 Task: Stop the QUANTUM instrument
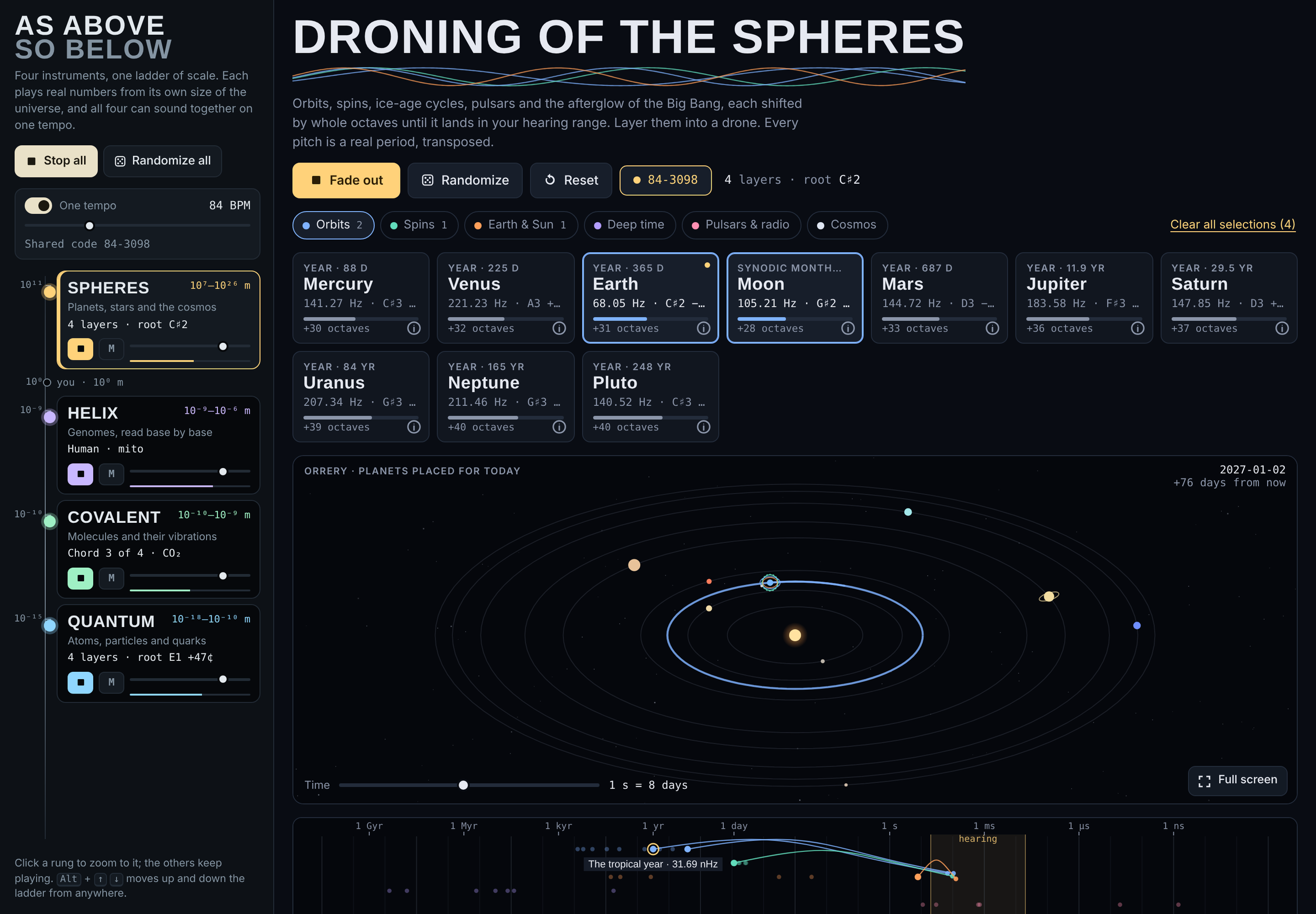click(x=80, y=682)
